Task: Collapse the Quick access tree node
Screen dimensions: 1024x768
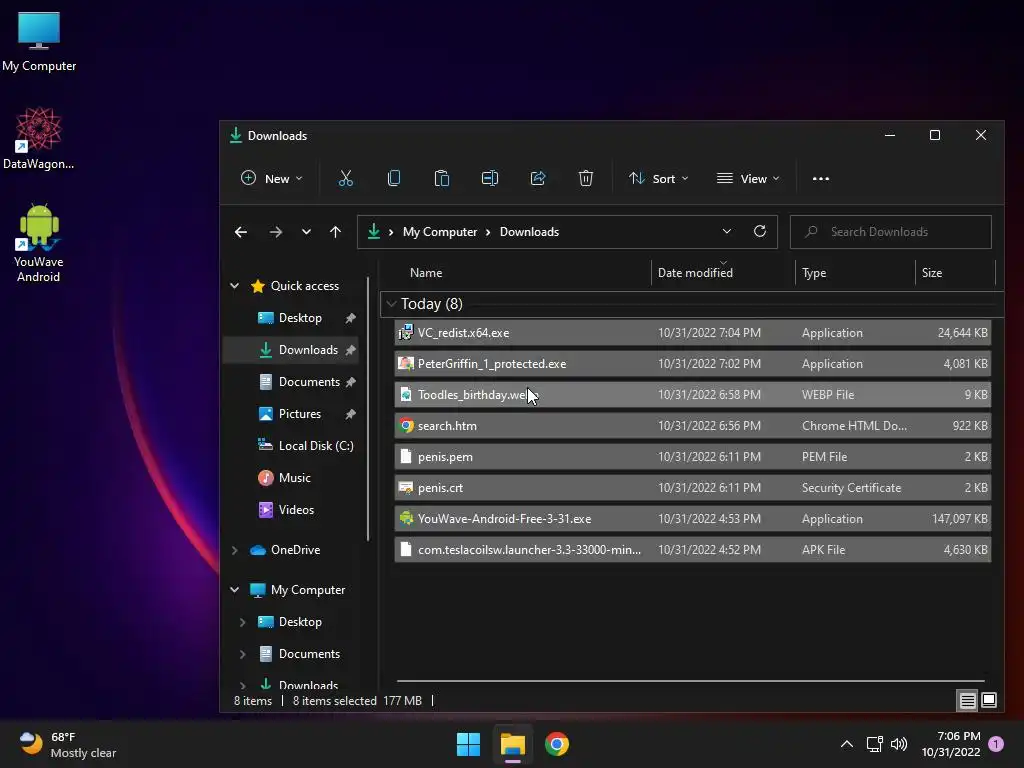Action: pyautogui.click(x=234, y=286)
